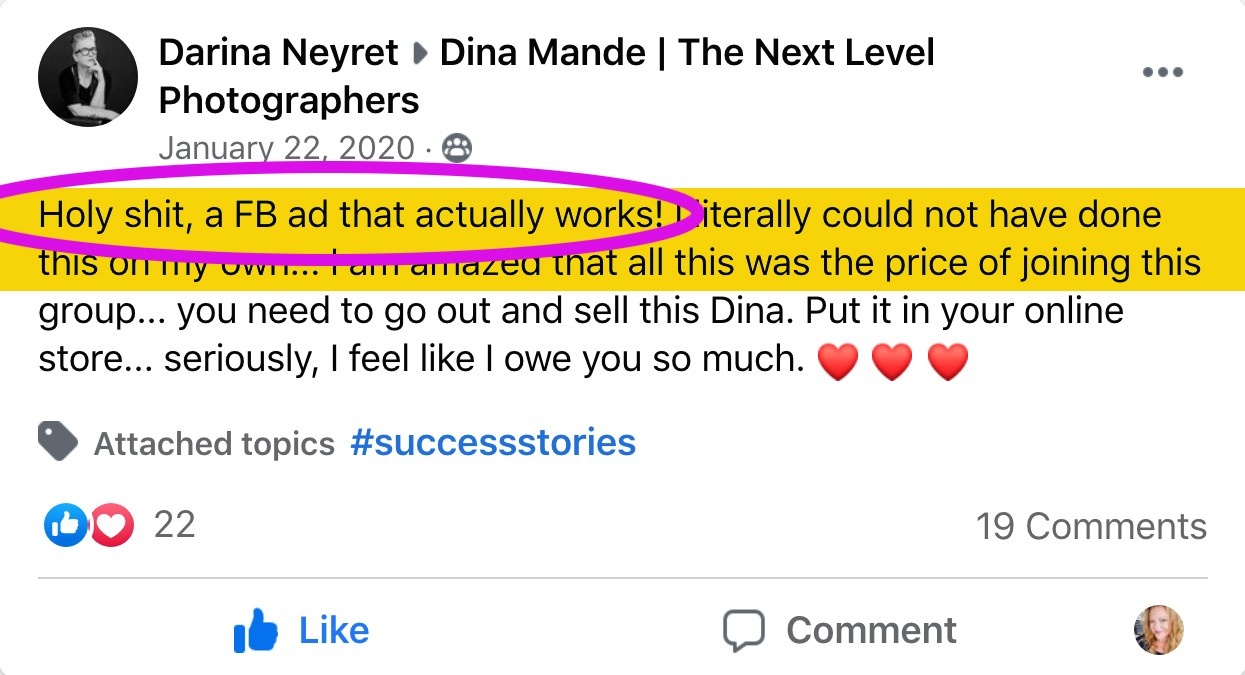Click the arrow icon between poster and group
The width and height of the screenshot is (1245, 675).
pos(420,54)
